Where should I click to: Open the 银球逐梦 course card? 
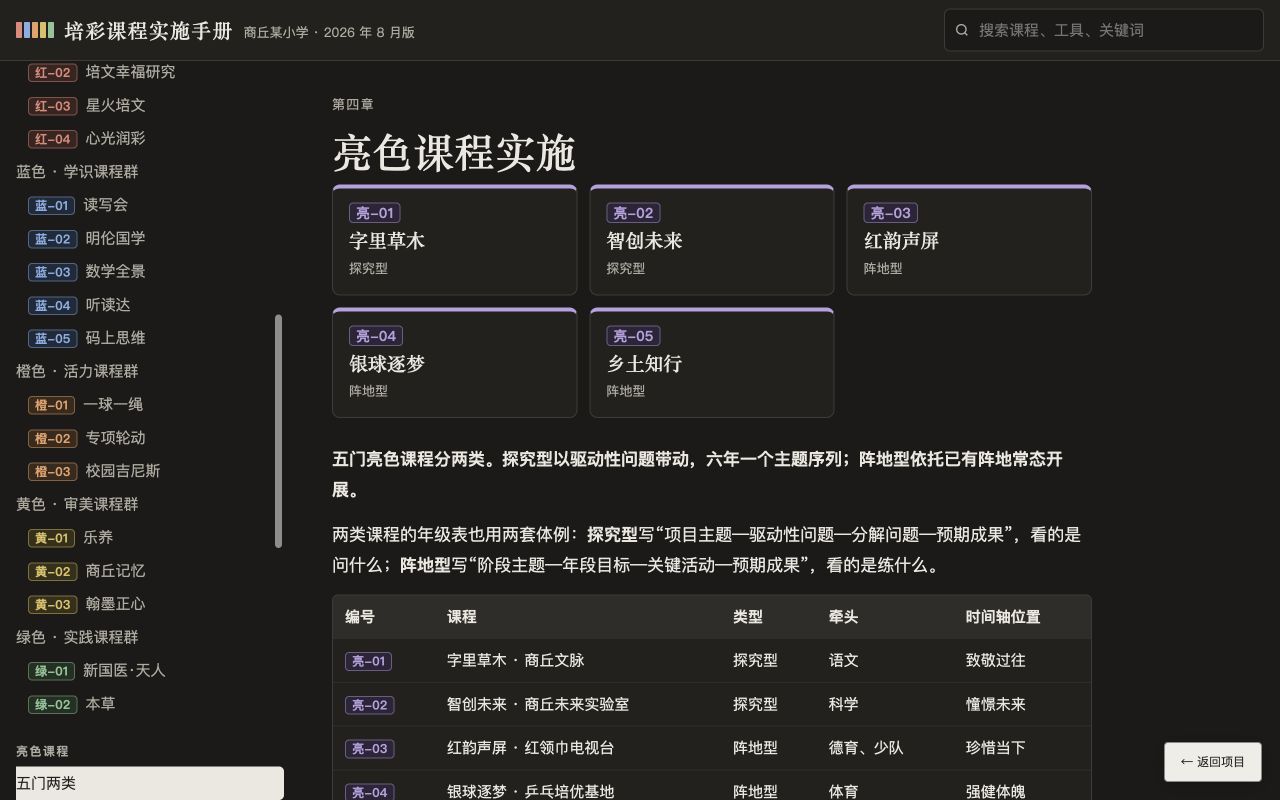(x=455, y=363)
